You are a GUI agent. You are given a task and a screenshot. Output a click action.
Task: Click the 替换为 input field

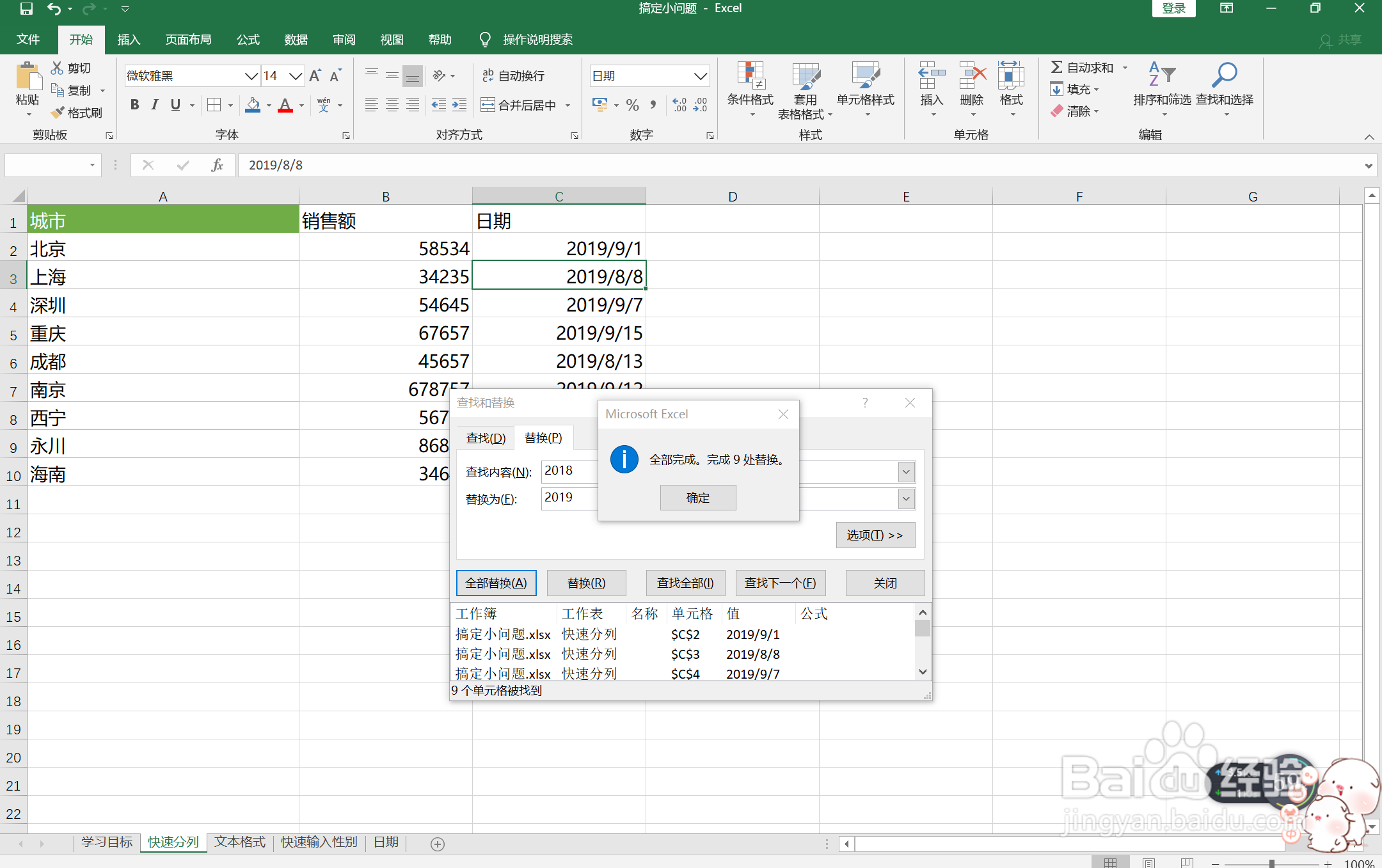click(x=569, y=498)
